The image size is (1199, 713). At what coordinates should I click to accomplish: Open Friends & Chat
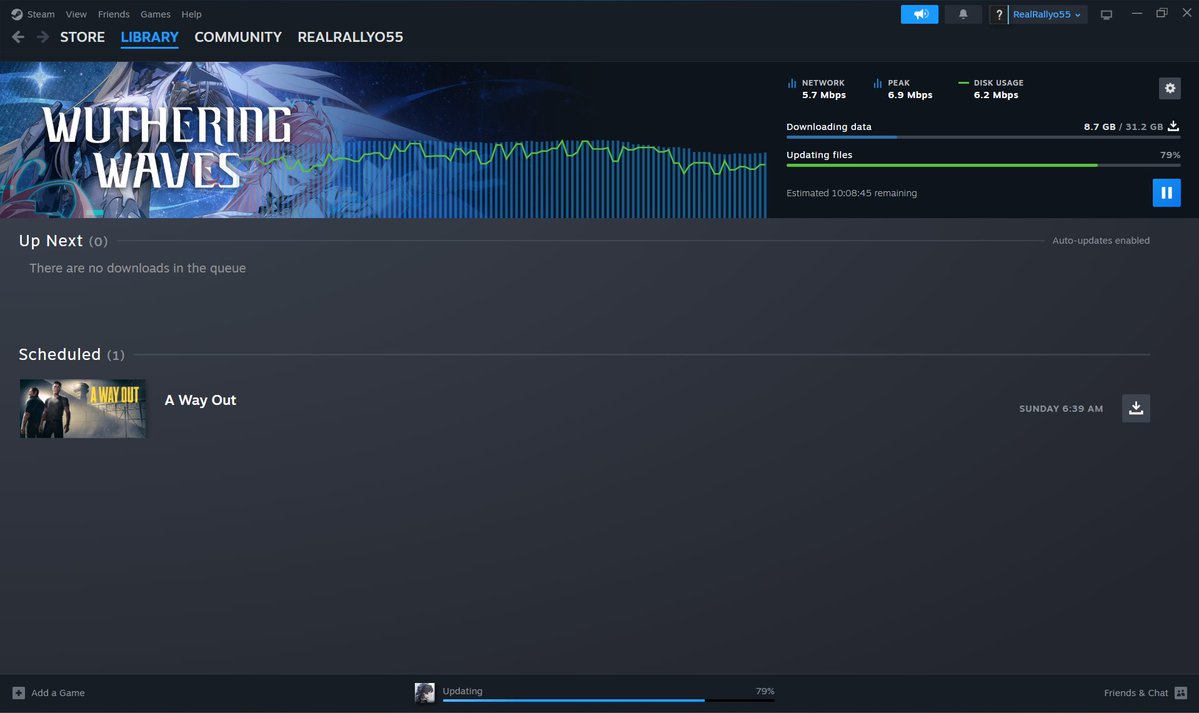coord(1136,693)
